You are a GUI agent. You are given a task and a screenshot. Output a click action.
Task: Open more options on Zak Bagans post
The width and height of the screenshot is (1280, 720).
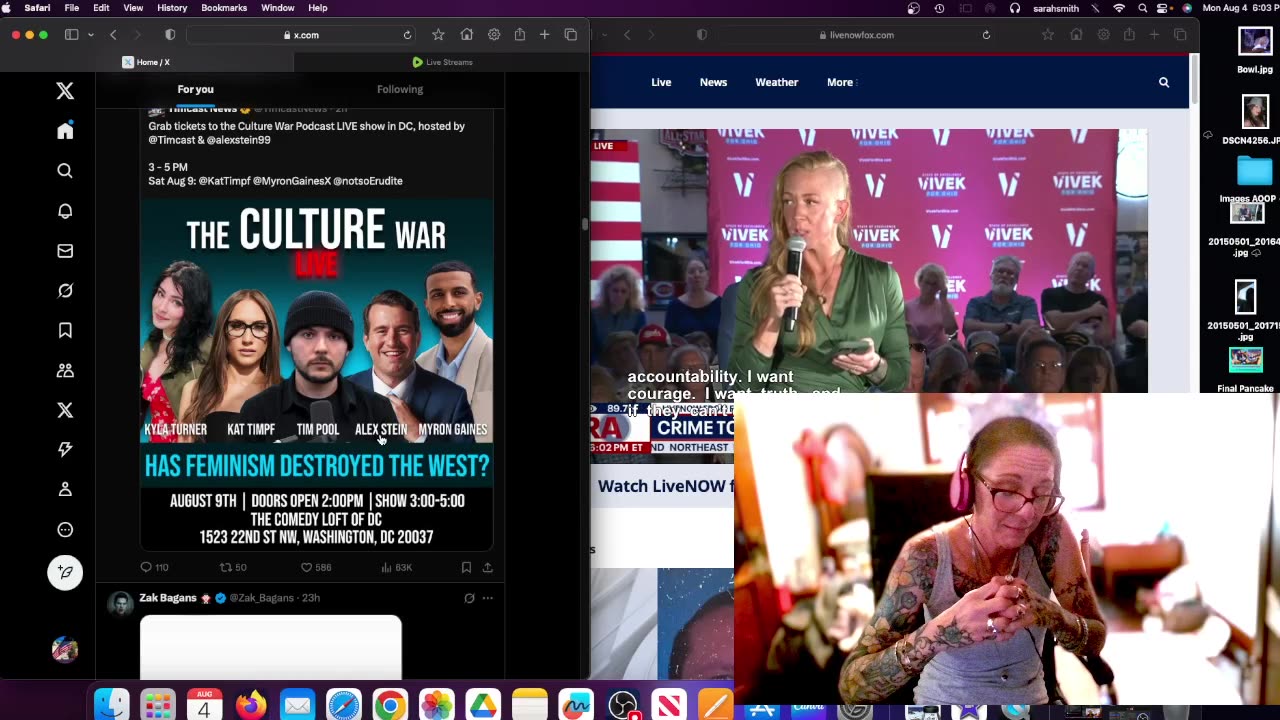tap(488, 598)
